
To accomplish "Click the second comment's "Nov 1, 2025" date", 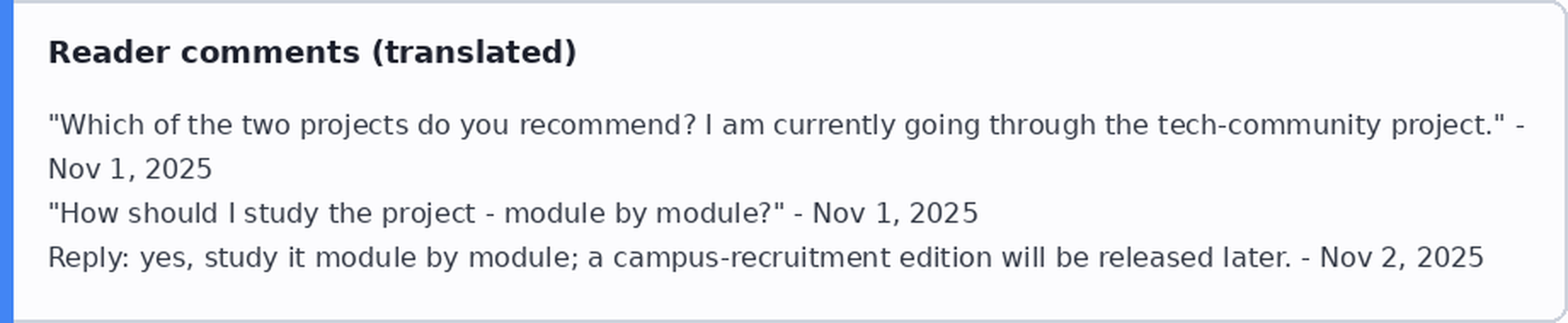I will coord(896,213).
